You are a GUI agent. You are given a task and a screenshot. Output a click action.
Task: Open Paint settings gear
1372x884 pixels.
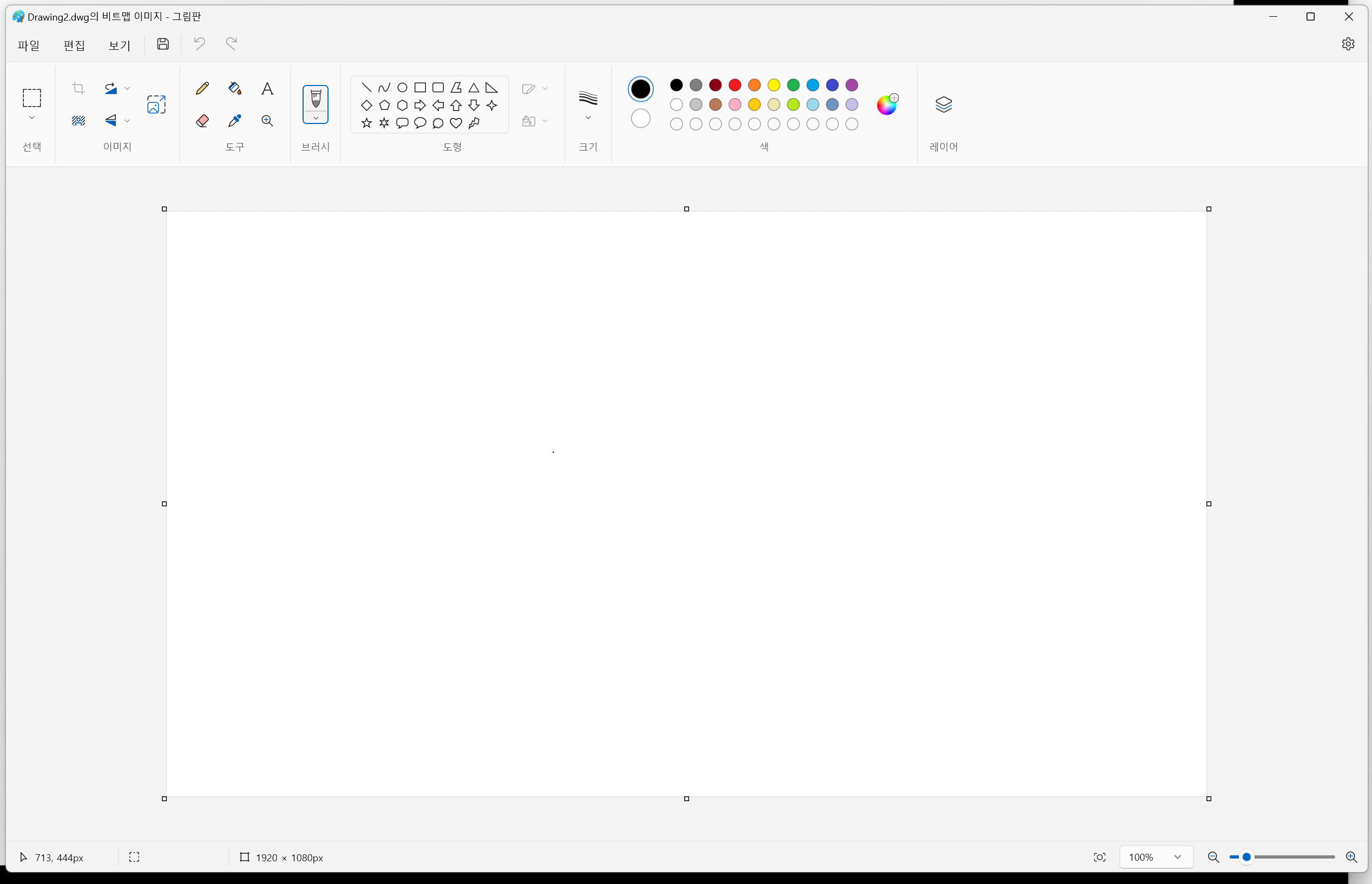pos(1348,44)
